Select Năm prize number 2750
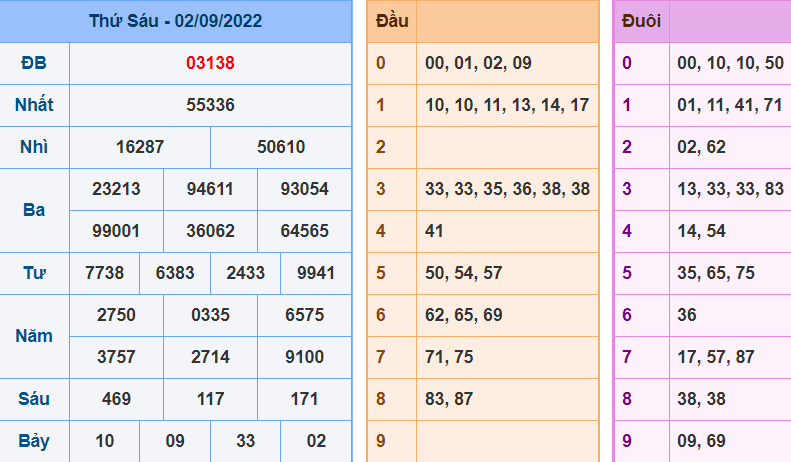 click(x=116, y=315)
